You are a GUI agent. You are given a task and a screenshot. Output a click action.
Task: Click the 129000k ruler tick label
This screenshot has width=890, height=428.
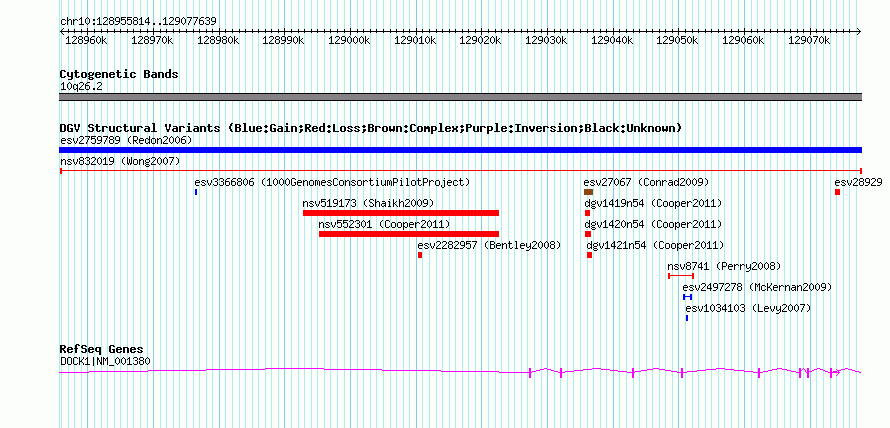tap(349, 40)
